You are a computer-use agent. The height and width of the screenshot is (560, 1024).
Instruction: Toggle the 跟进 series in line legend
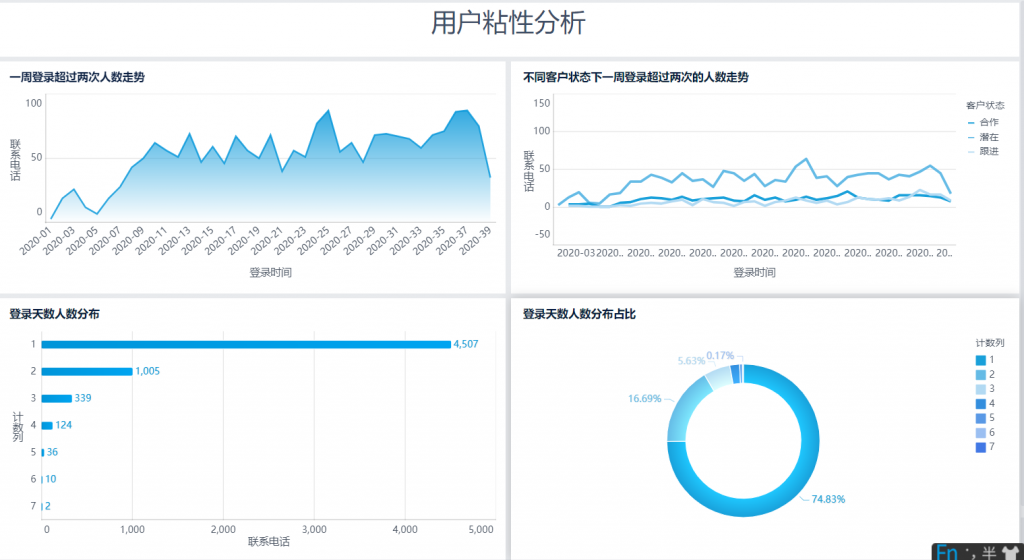click(x=982, y=152)
